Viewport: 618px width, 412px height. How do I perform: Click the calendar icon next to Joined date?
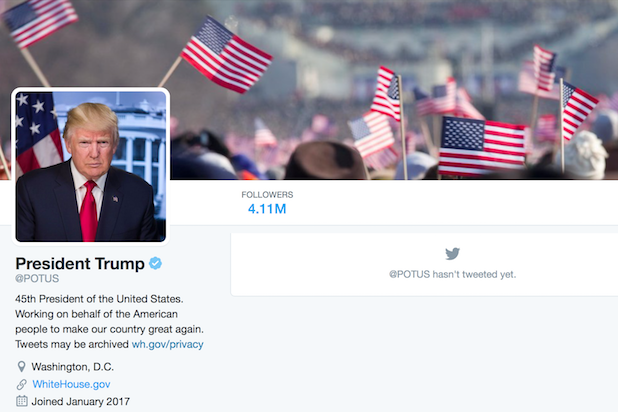[x=22, y=401]
